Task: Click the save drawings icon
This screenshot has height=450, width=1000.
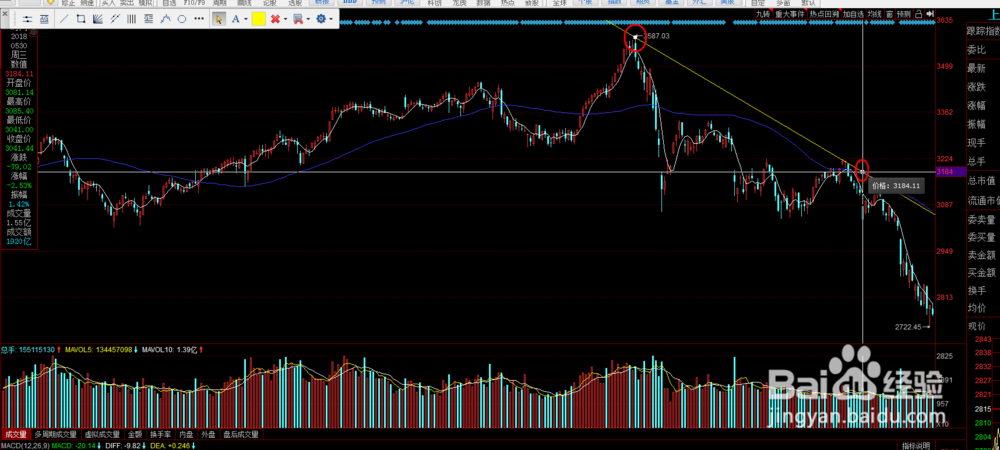Action: click(x=298, y=19)
